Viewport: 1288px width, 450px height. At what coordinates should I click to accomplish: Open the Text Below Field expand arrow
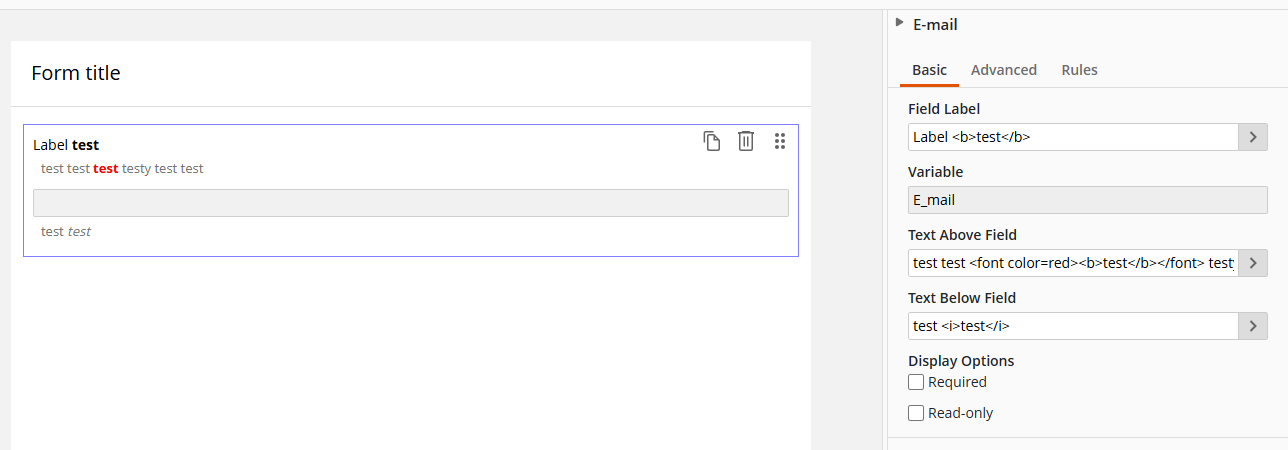[x=1253, y=326]
